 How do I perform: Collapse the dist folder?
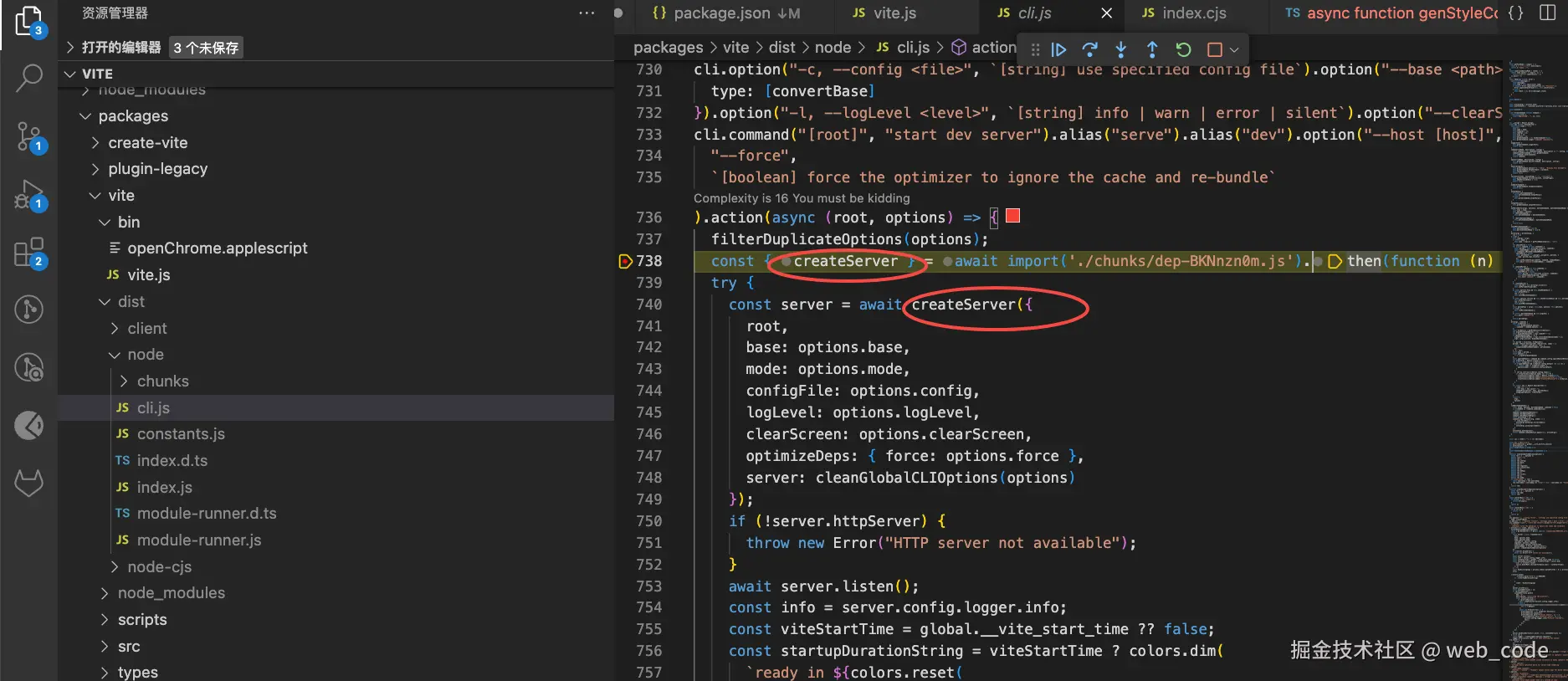tap(131, 301)
